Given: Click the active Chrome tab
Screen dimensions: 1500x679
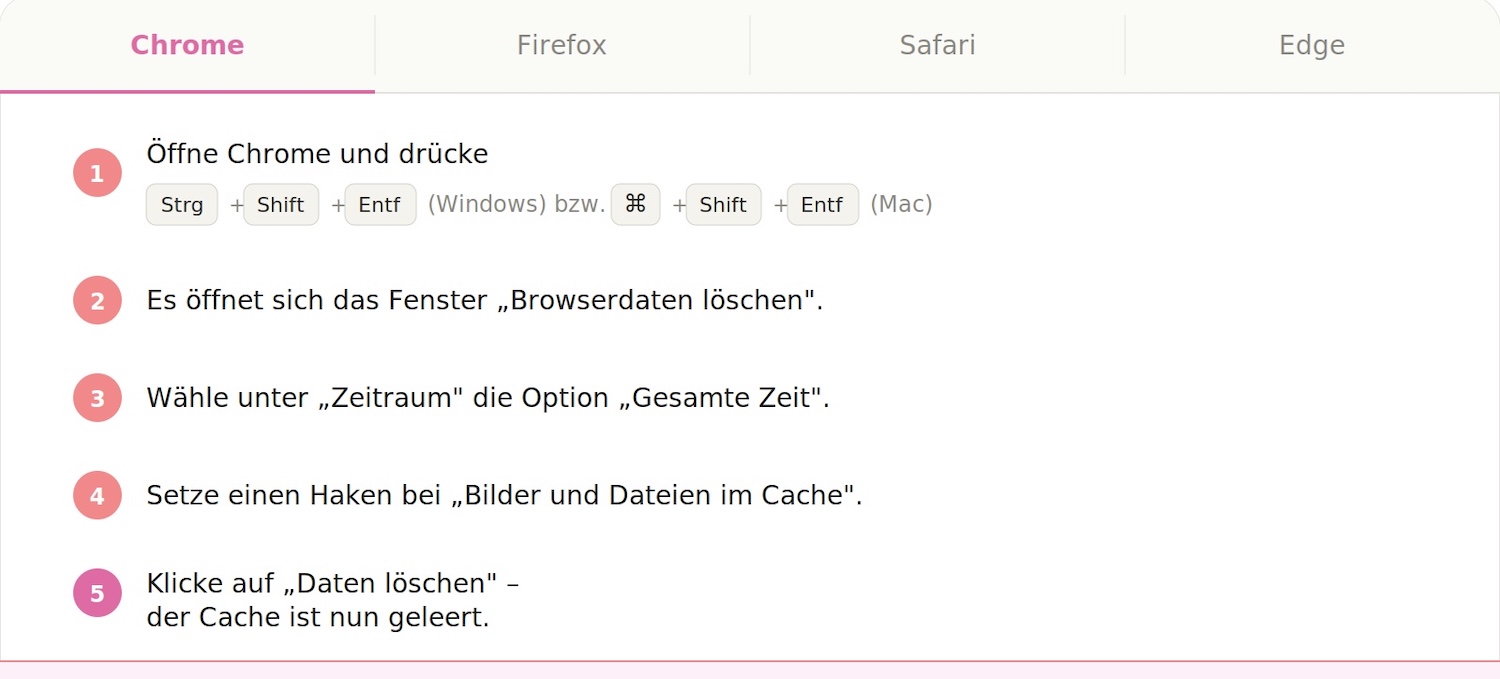Looking at the screenshot, I should click(x=187, y=45).
